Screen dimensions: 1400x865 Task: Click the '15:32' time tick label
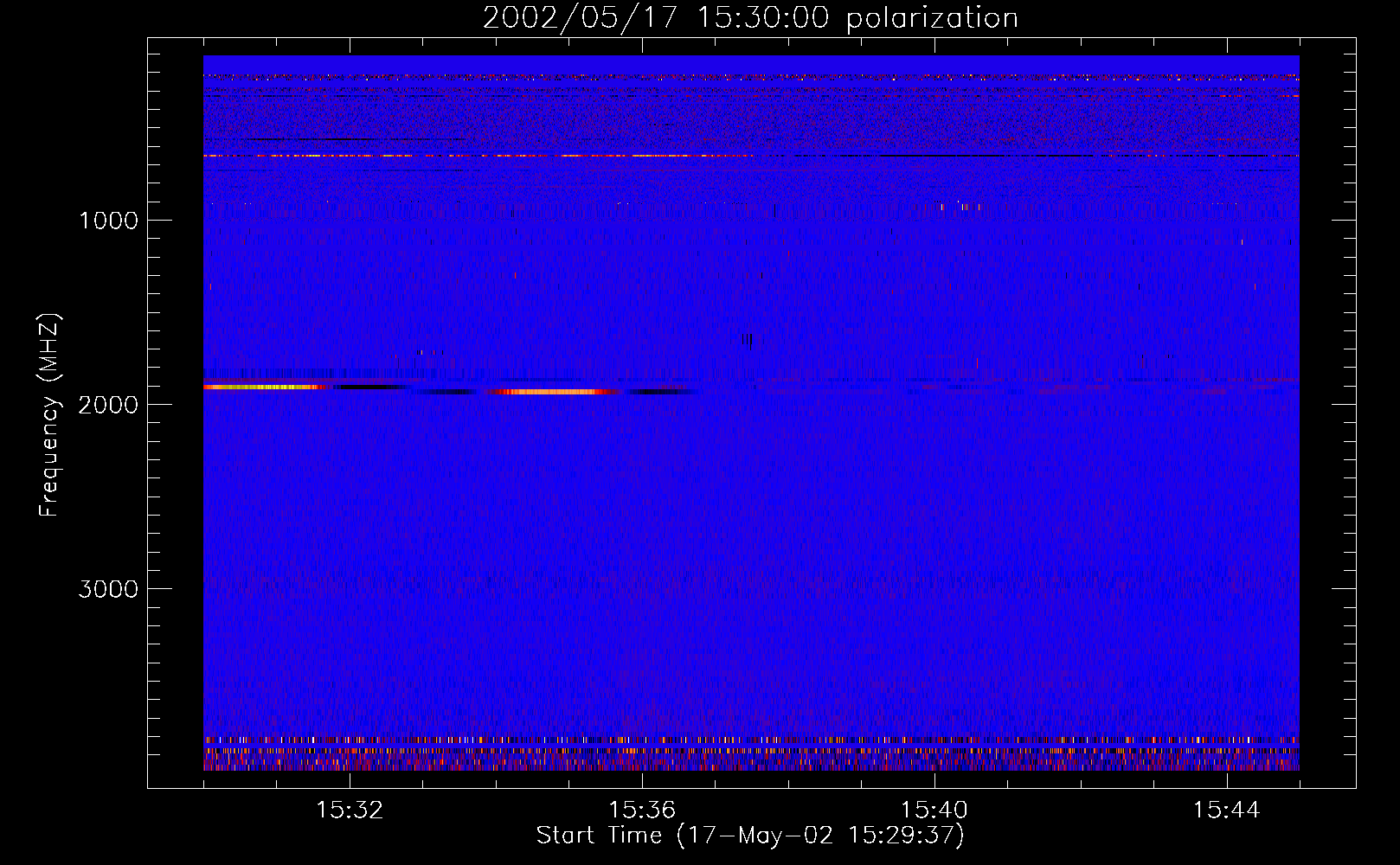coord(350,811)
